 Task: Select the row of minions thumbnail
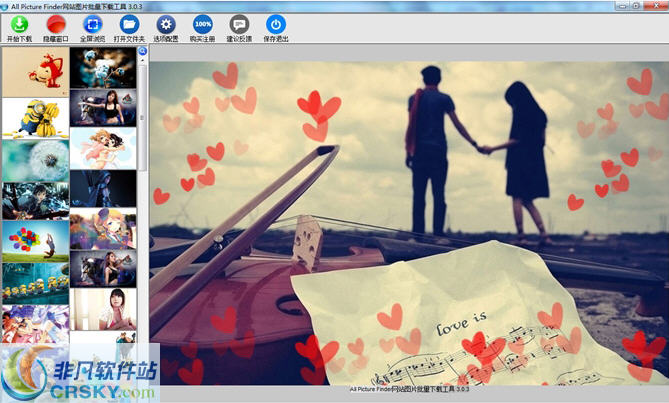(35, 283)
